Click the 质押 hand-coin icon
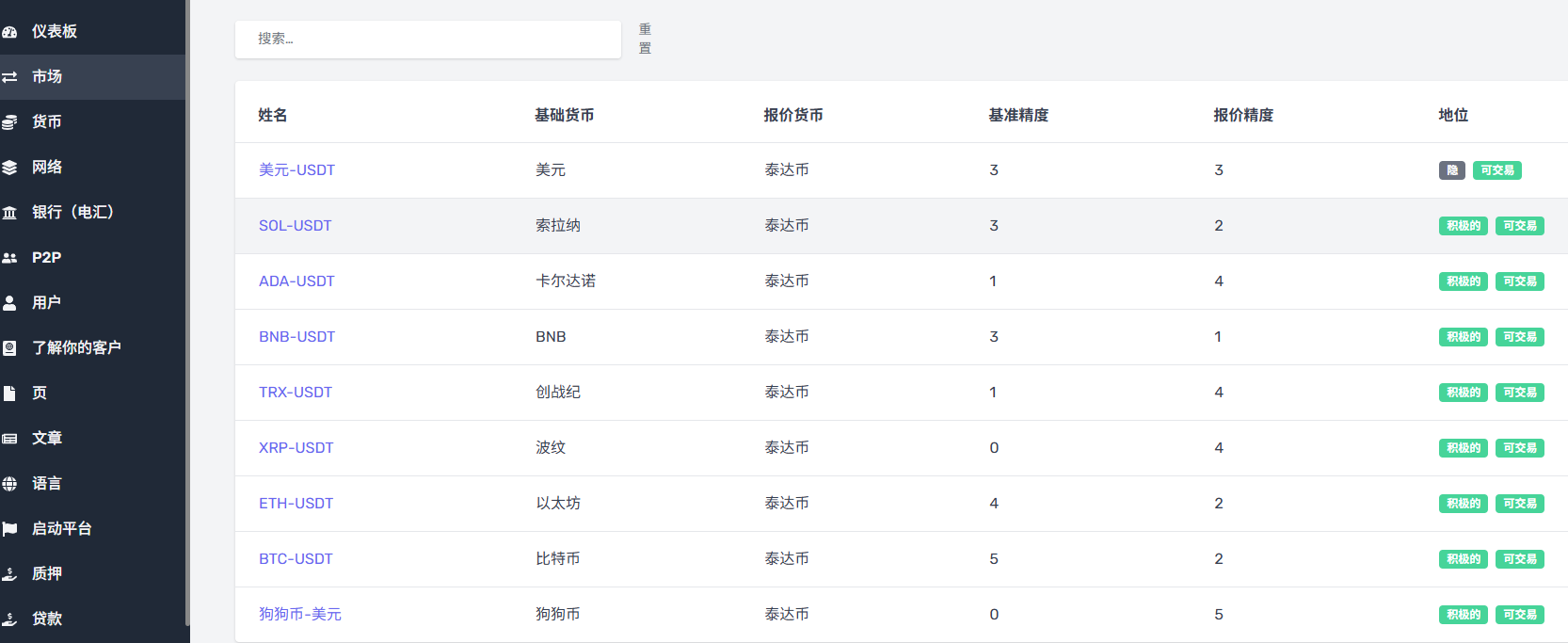Image resolution: width=1568 pixels, height=643 pixels. click(x=9, y=574)
